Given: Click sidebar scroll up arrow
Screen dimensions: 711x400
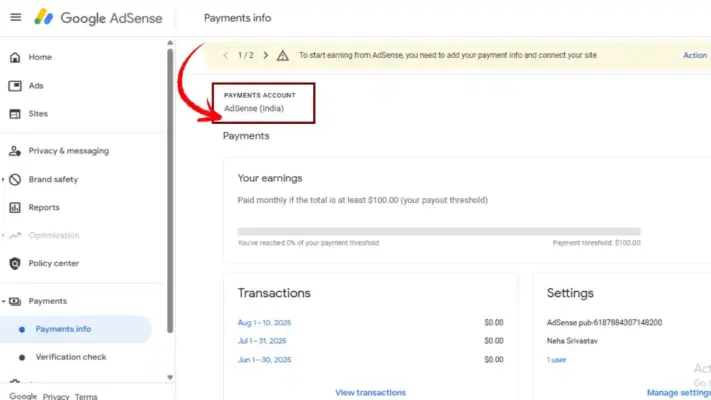Looking at the screenshot, I should (x=170, y=43).
